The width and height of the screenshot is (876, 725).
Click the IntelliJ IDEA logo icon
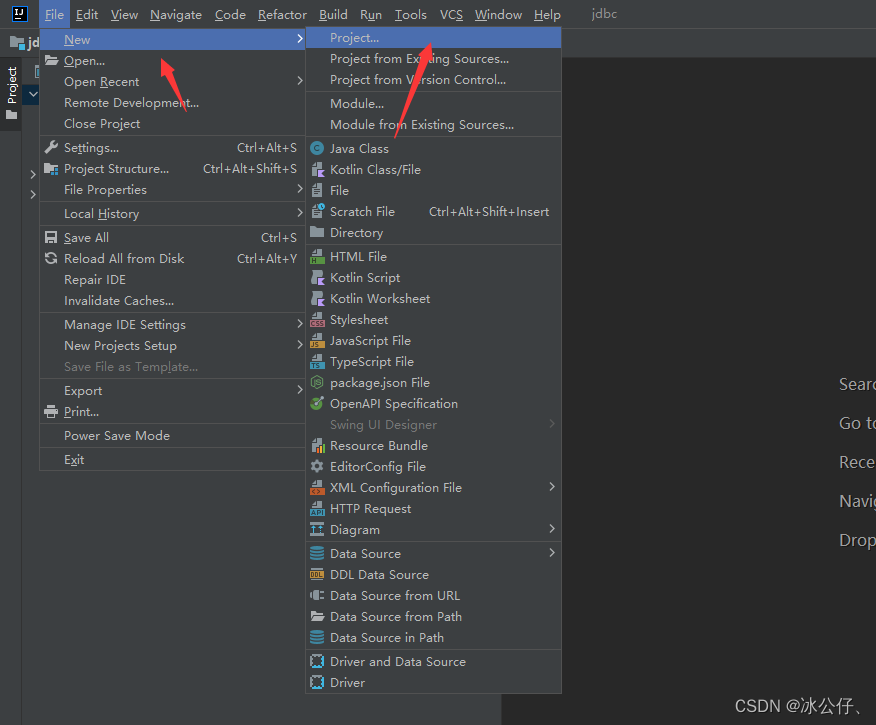coord(20,13)
